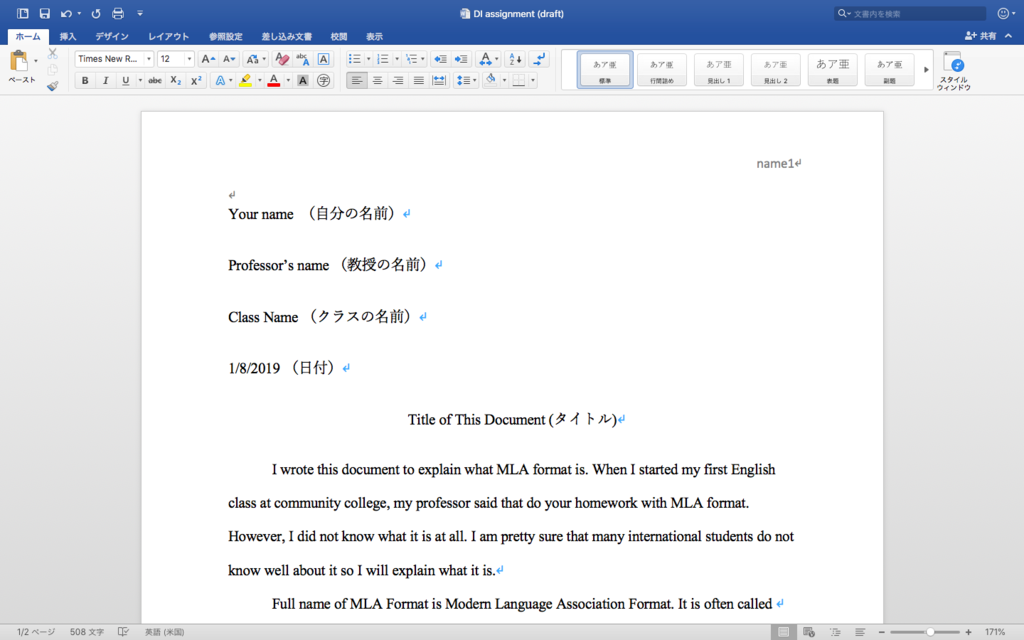Click the Print icon
Image resolution: width=1024 pixels, height=640 pixels.
(118, 13)
